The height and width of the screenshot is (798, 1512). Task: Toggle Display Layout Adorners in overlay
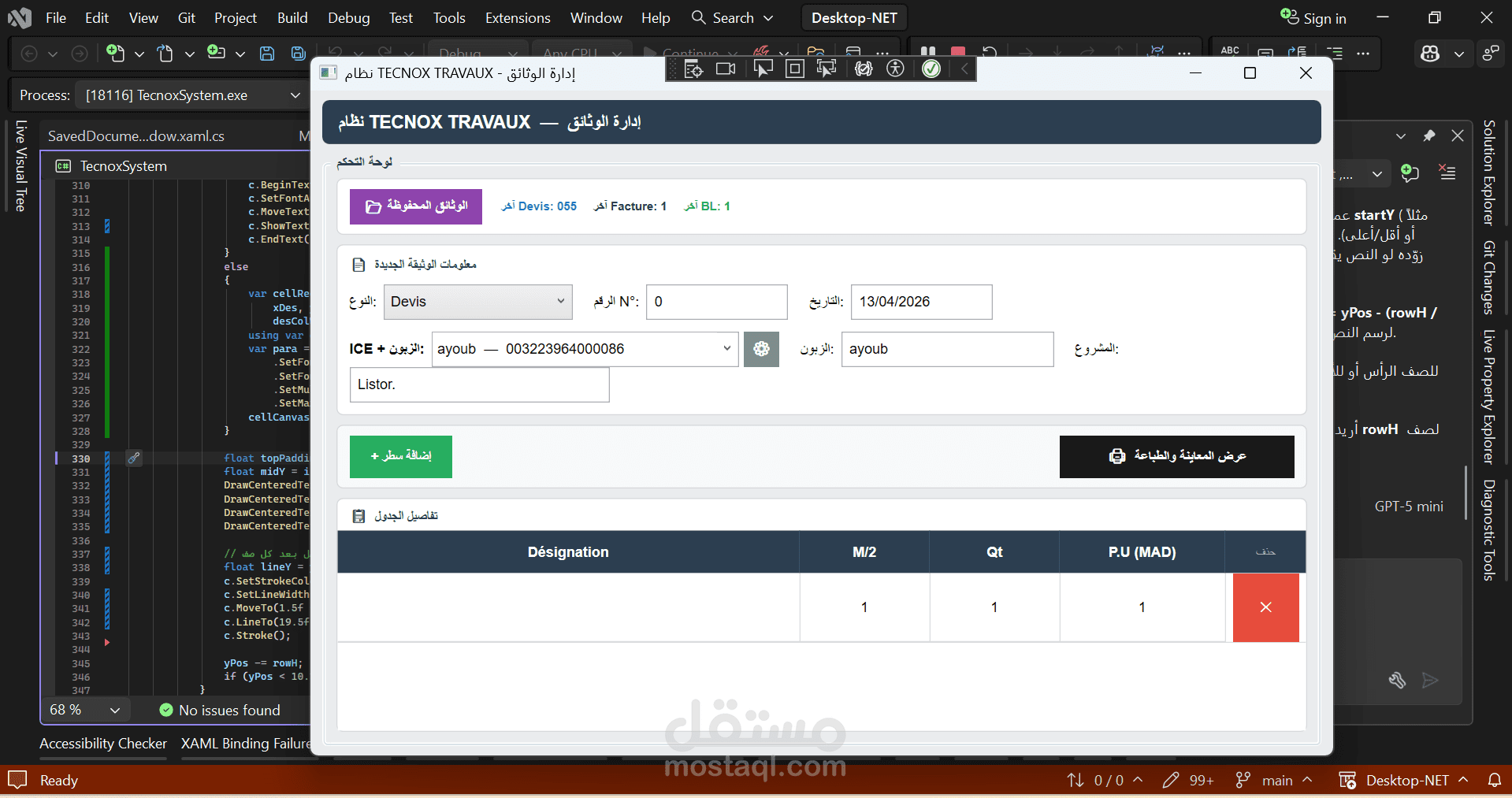pos(795,69)
